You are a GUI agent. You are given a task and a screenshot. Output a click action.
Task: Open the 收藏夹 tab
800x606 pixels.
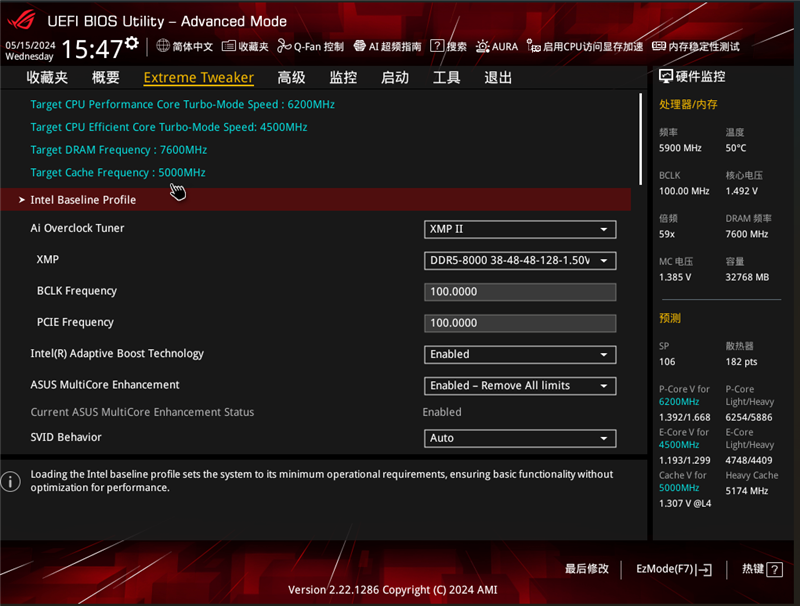[47, 78]
